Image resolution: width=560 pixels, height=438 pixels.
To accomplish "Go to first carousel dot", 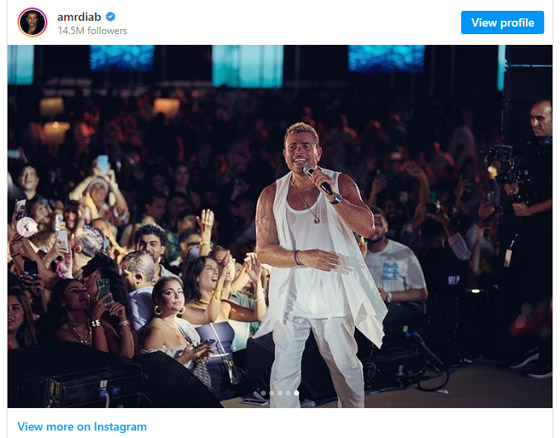I will point(264,393).
